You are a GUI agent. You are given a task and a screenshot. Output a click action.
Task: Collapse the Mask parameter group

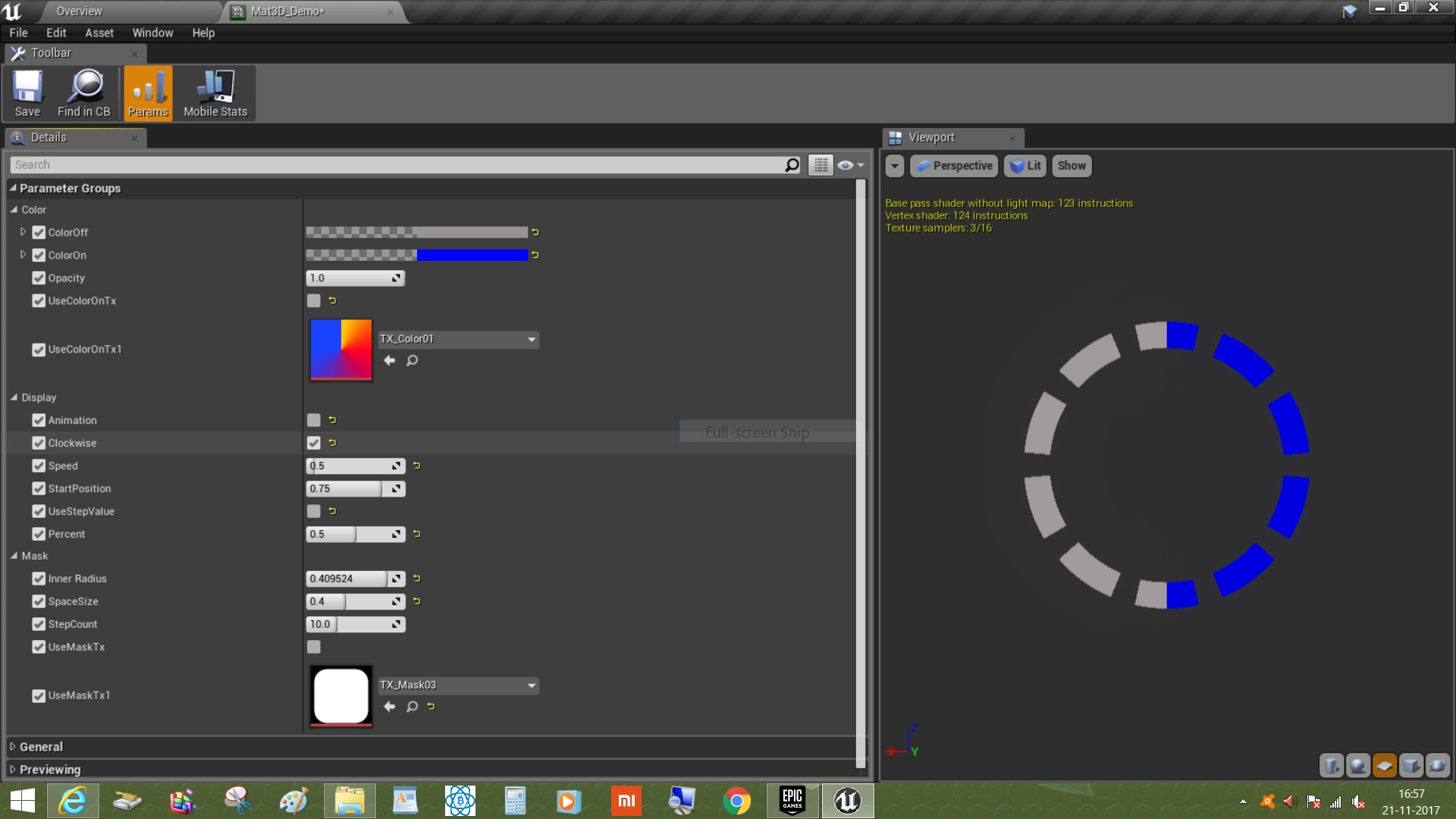click(13, 556)
